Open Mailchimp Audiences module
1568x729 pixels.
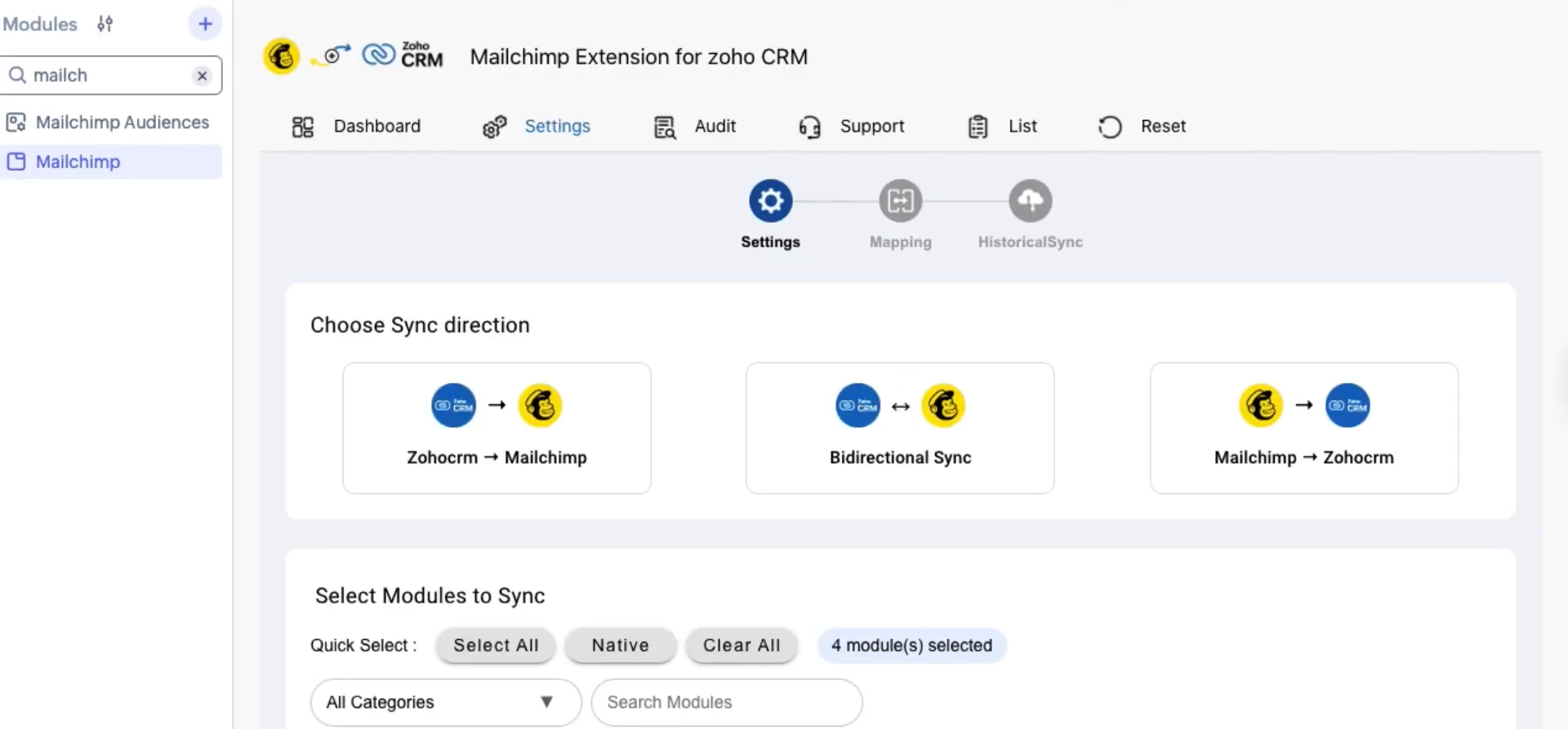111,122
